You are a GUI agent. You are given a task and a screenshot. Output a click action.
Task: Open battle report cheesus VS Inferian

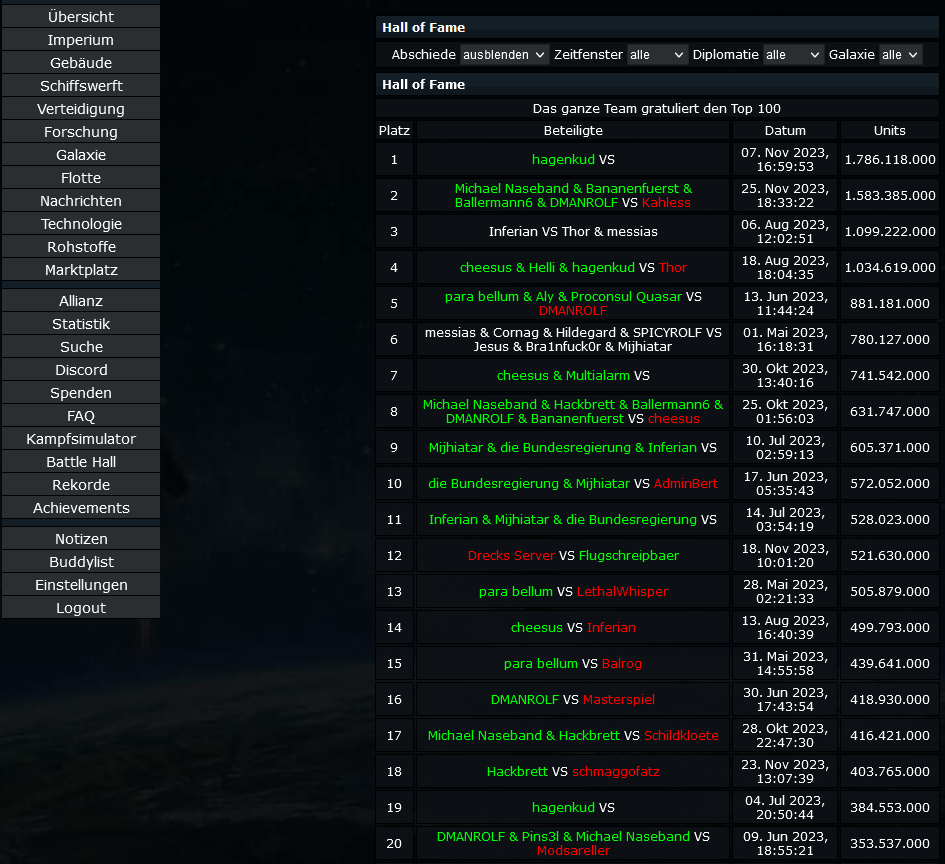pos(572,627)
